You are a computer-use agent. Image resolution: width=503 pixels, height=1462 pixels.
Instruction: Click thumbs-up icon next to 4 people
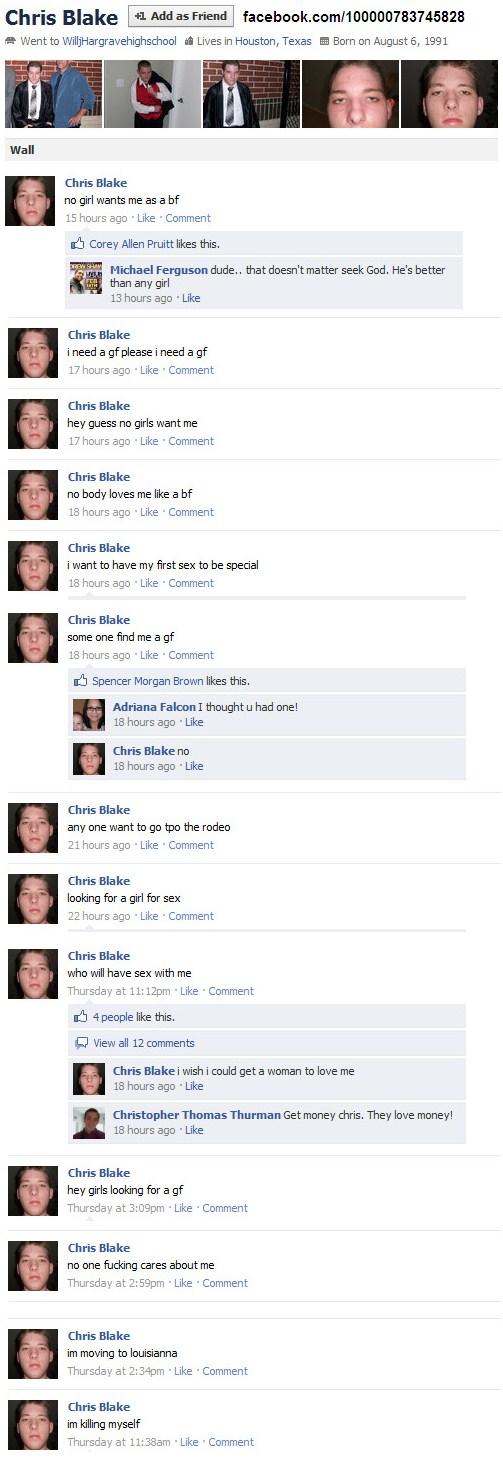point(81,1017)
